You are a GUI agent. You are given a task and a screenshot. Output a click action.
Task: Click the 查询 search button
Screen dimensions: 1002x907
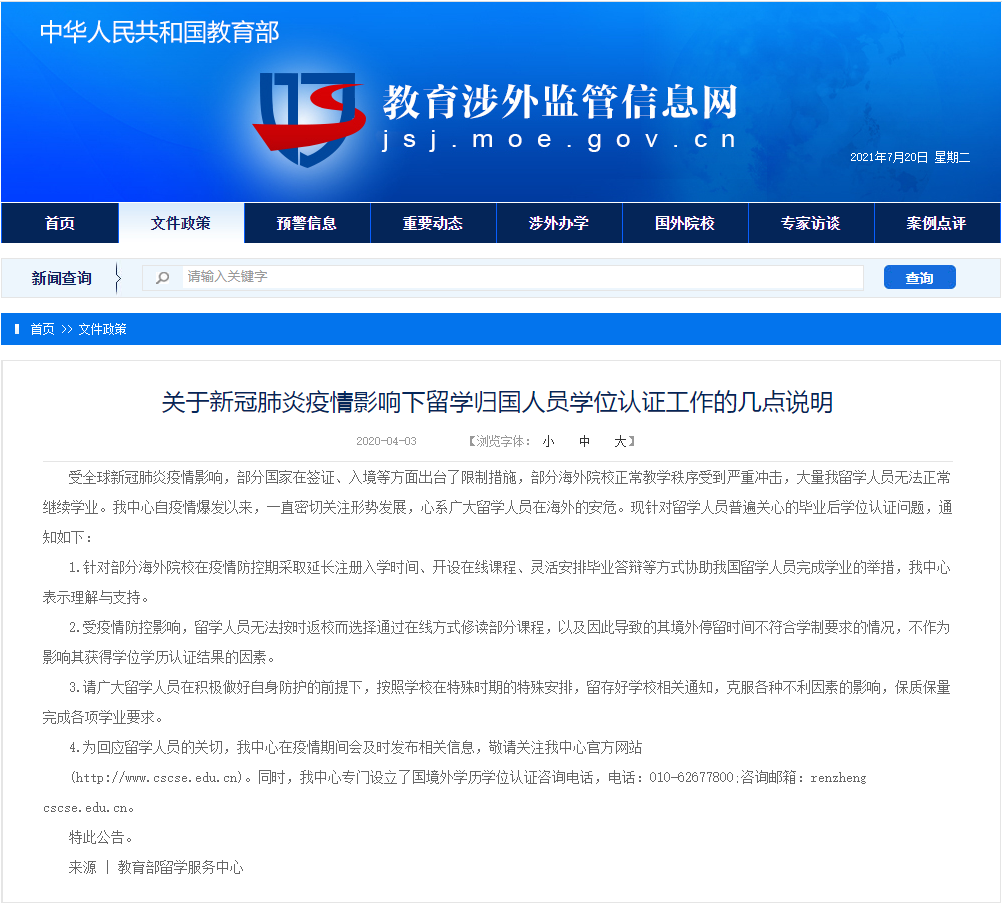point(919,277)
